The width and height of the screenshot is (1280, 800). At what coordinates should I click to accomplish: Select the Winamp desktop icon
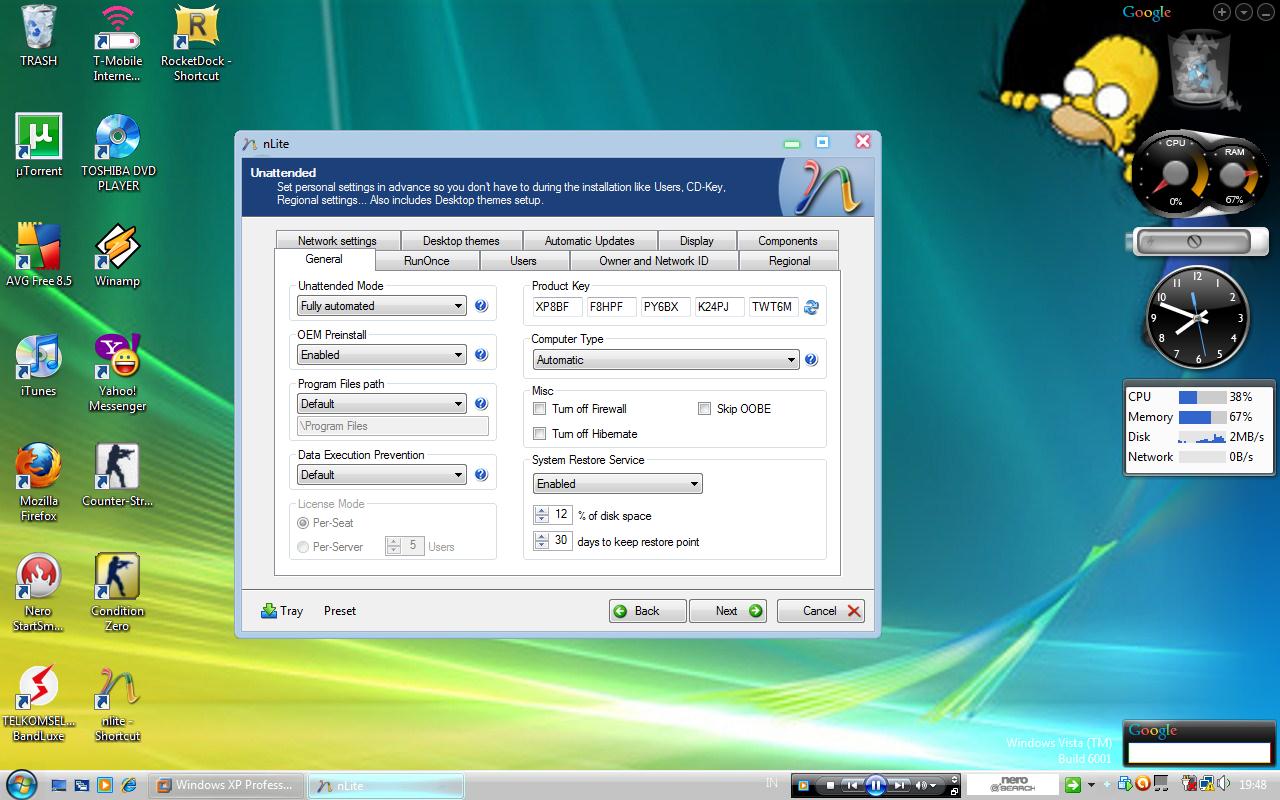tap(118, 256)
